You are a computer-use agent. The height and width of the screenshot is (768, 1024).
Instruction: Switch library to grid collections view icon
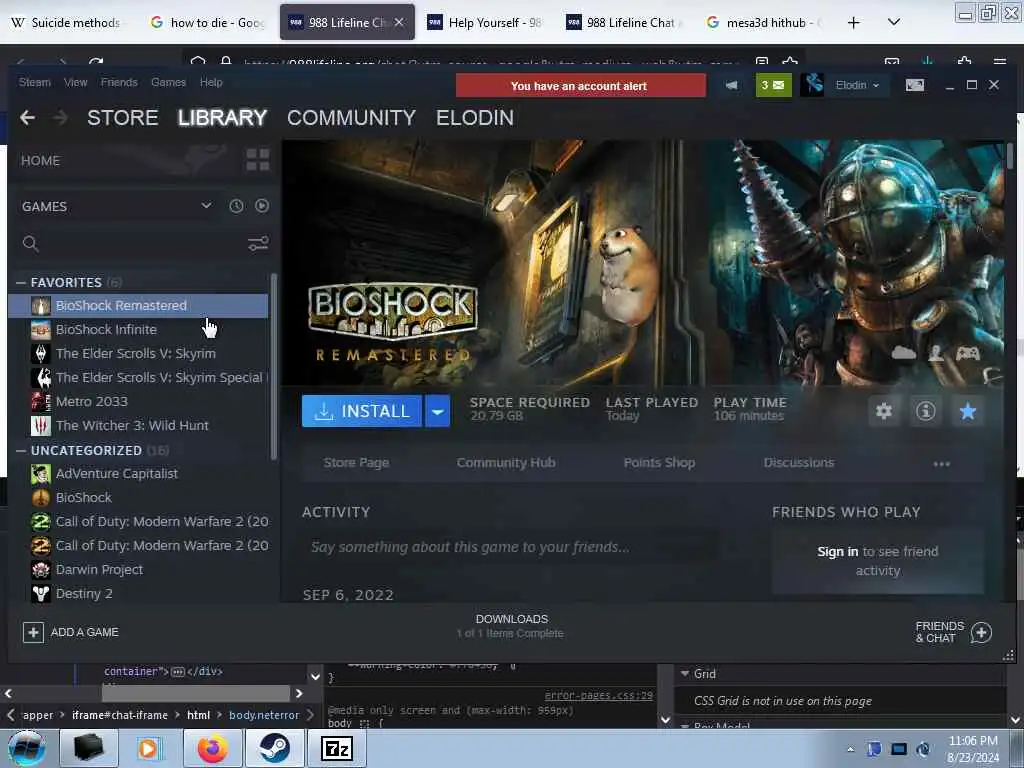point(258,159)
